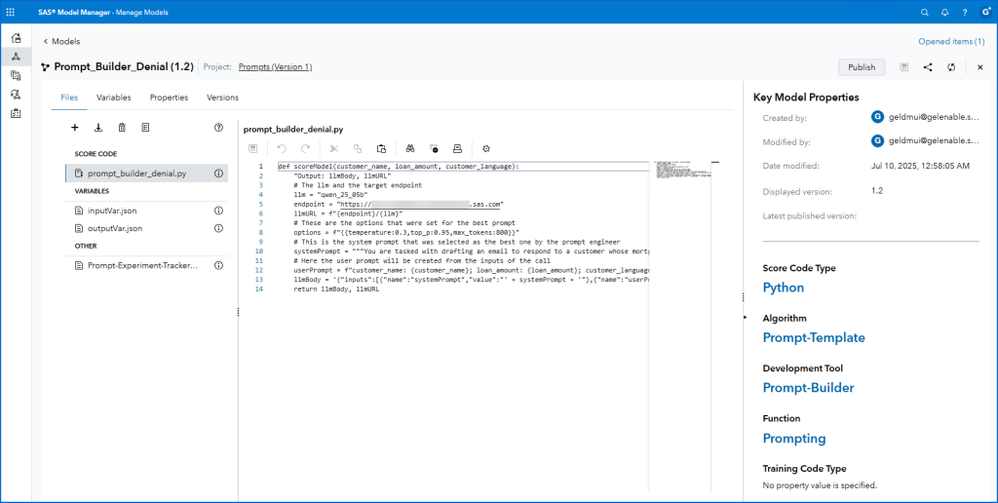Click the download files icon
The height and width of the screenshot is (503, 998).
[98, 127]
